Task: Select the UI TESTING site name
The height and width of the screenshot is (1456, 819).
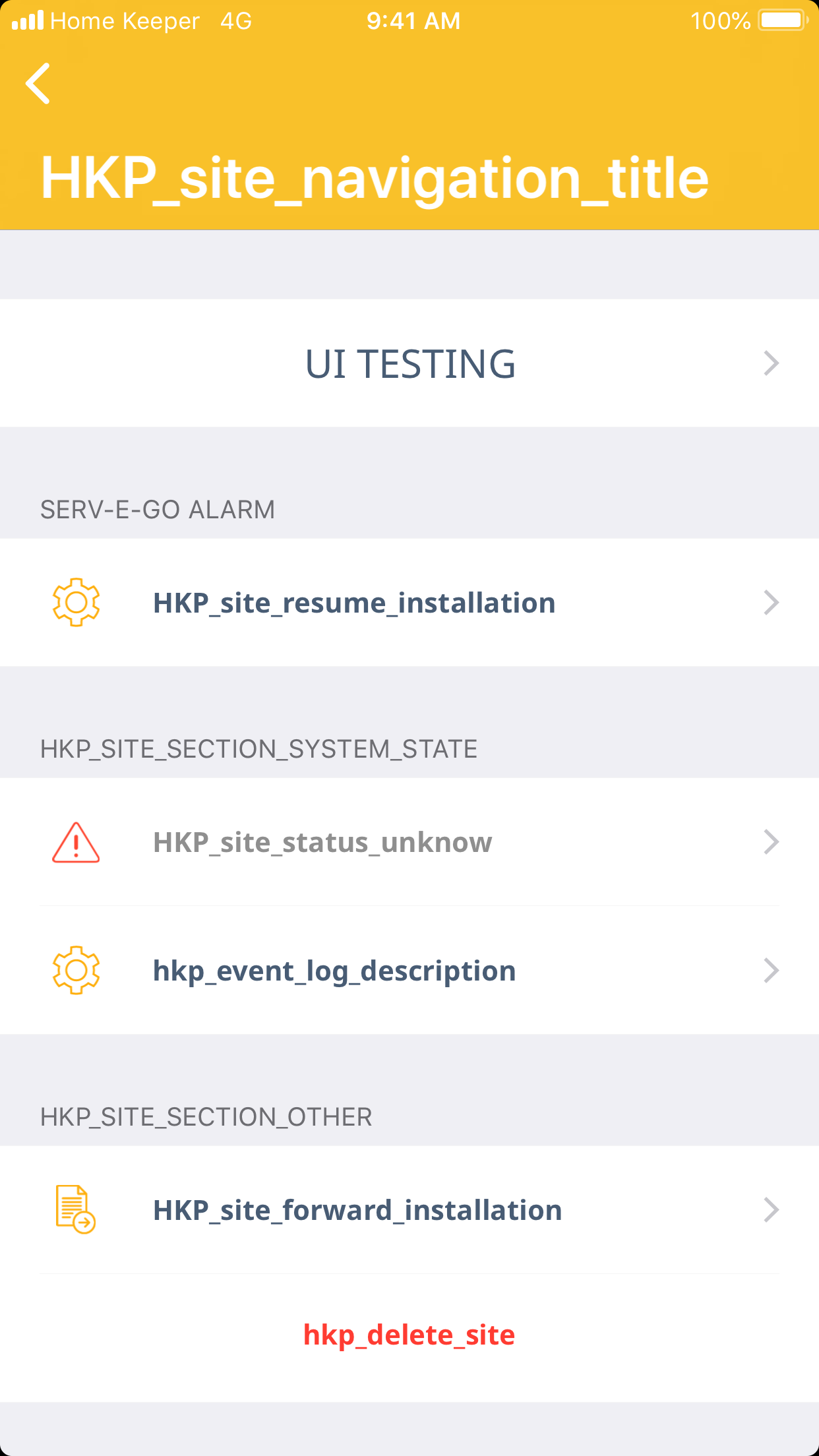Action: pyautogui.click(x=409, y=364)
